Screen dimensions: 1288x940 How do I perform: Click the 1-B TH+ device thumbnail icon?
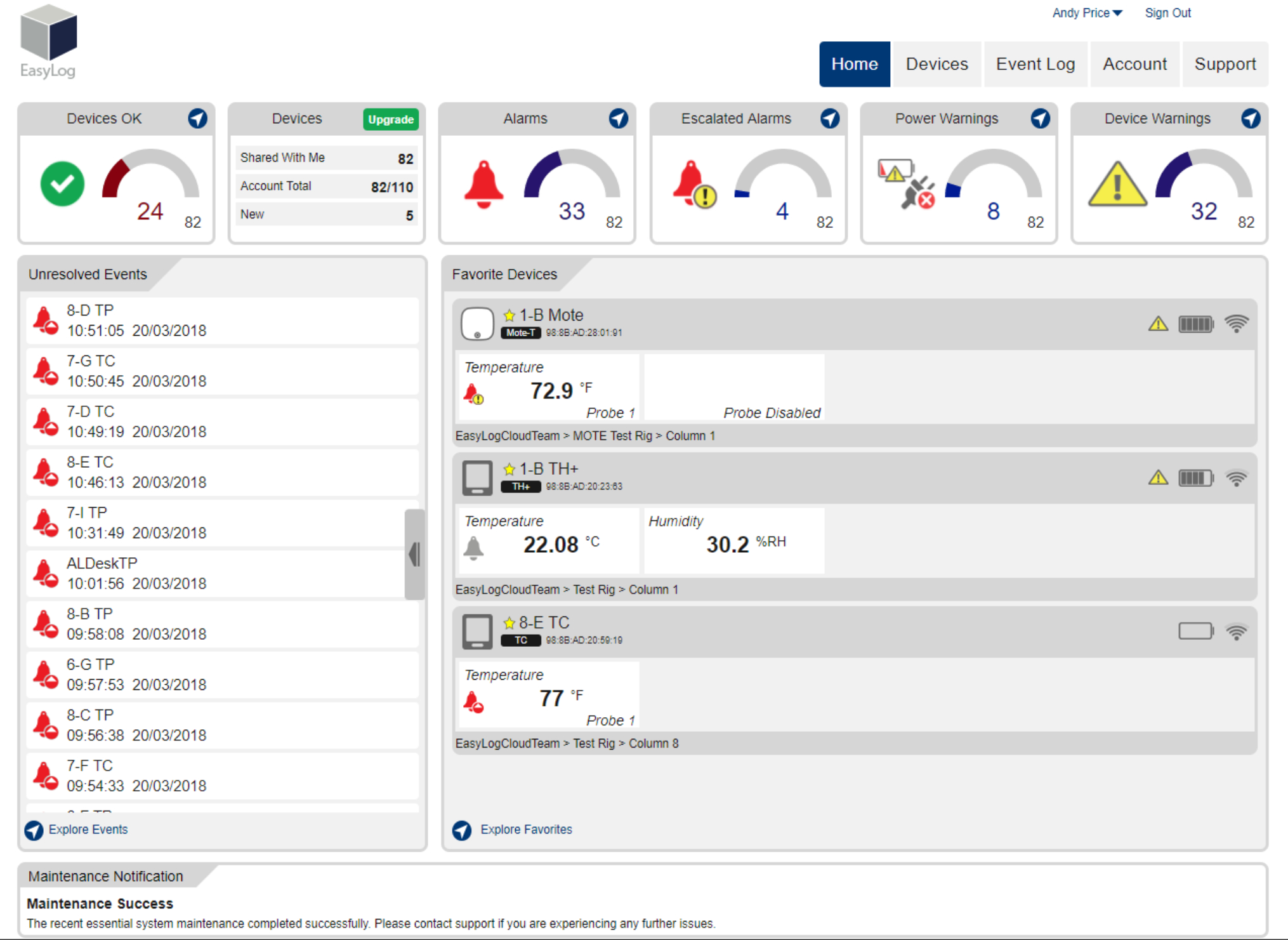477,478
